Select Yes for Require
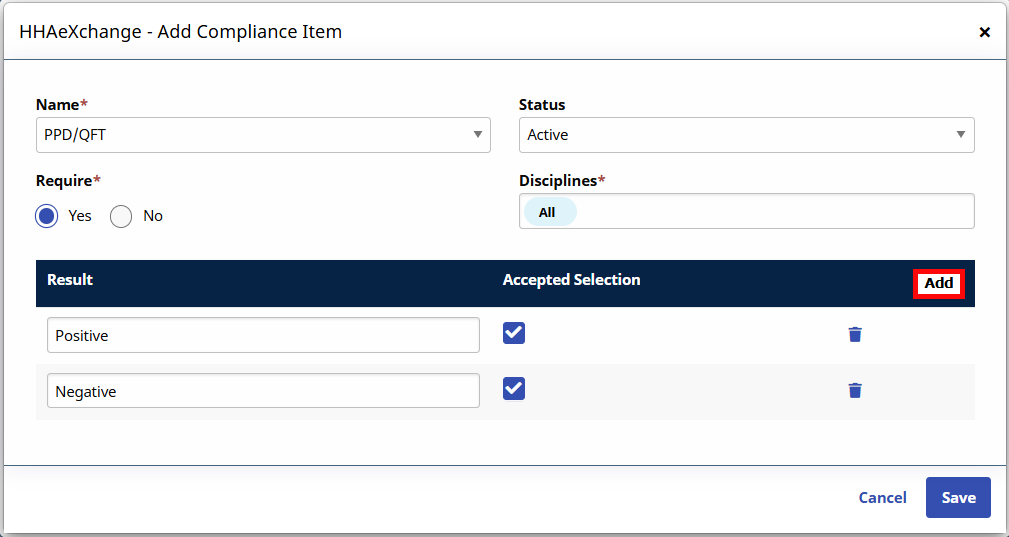This screenshot has height=537, width=1009. tap(47, 216)
